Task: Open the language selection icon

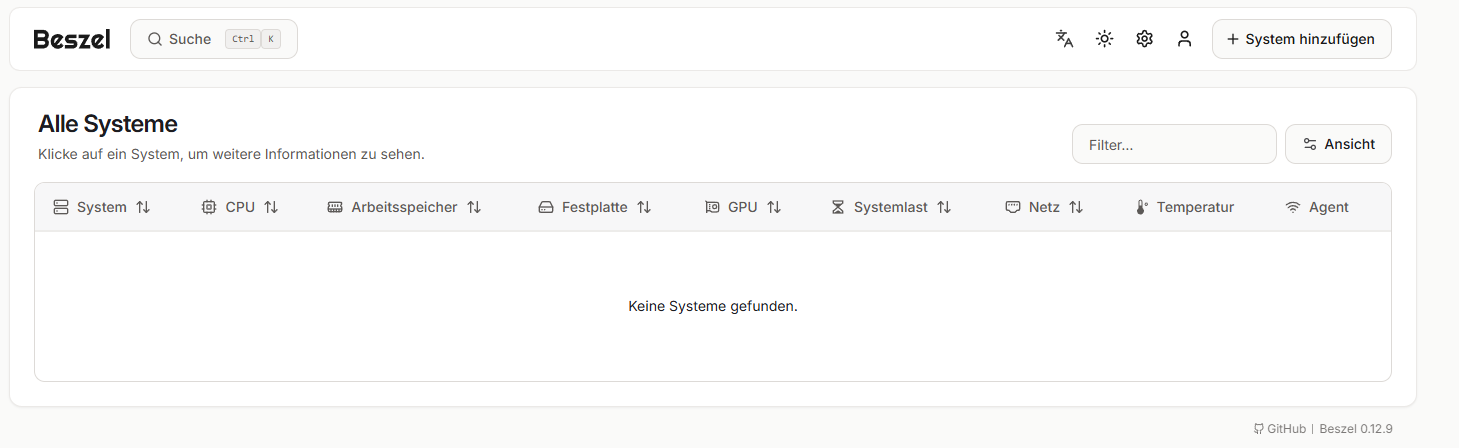Action: [1064, 39]
